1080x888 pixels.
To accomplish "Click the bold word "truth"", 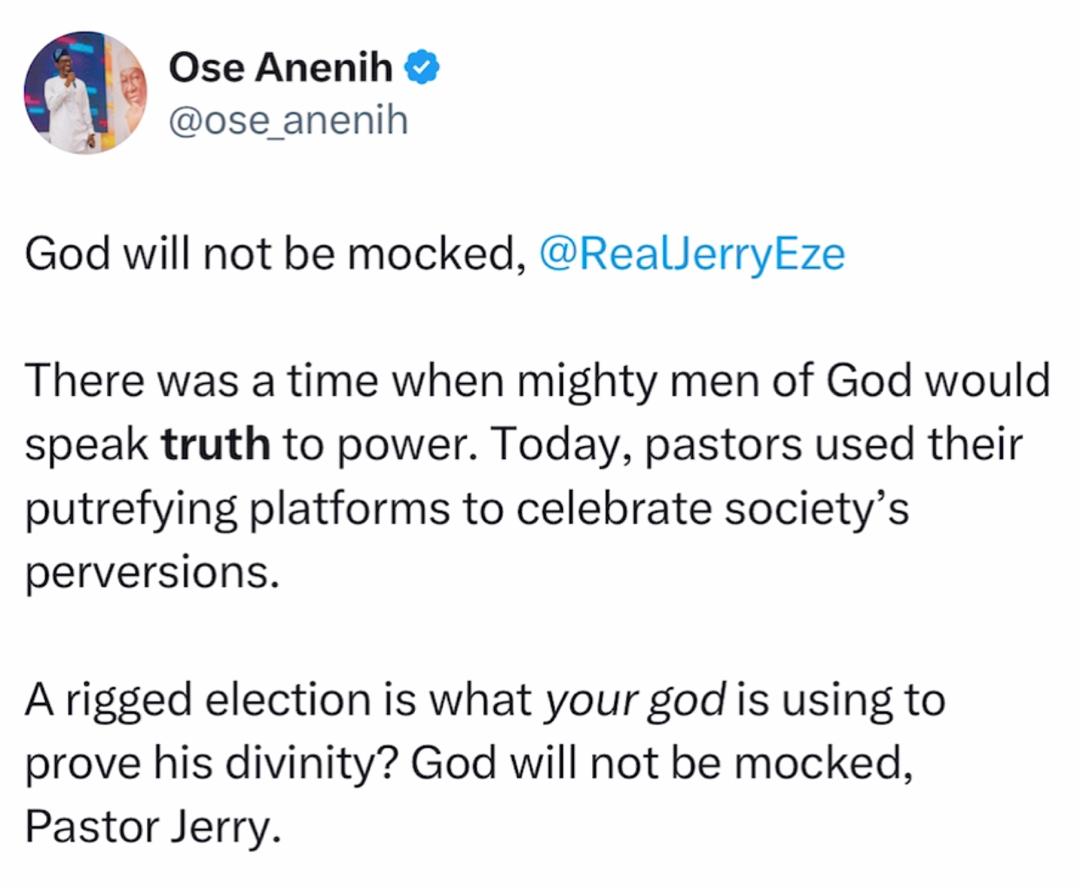I will pyautogui.click(x=216, y=445).
